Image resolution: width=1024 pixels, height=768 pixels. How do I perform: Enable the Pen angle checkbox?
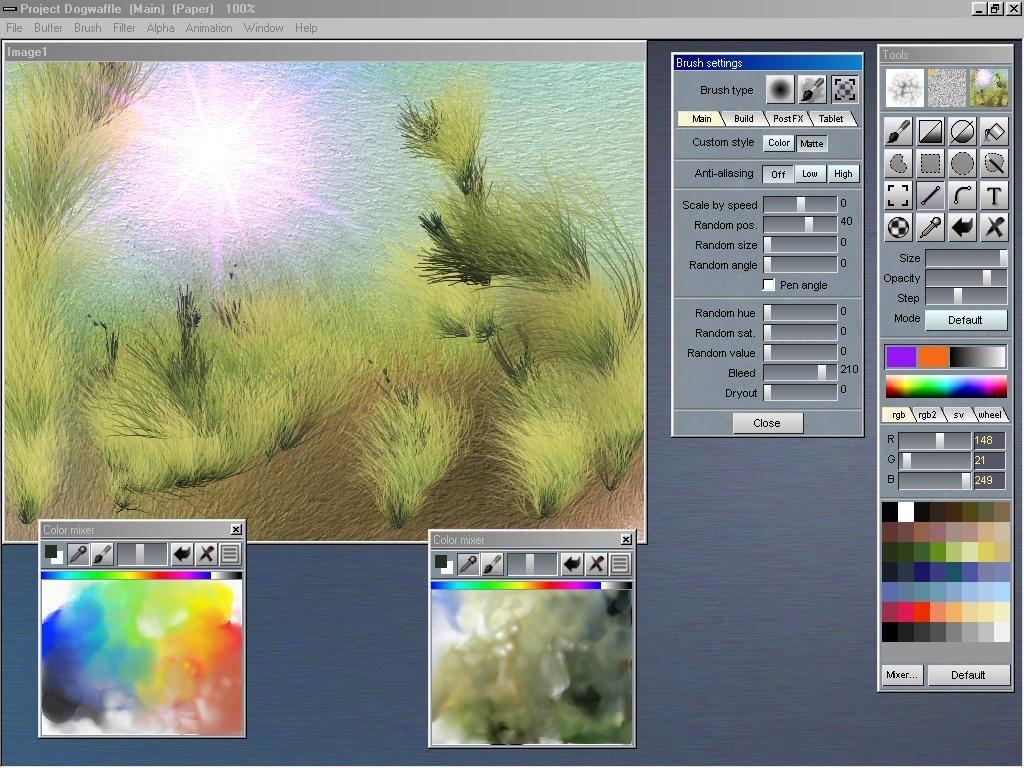point(769,285)
